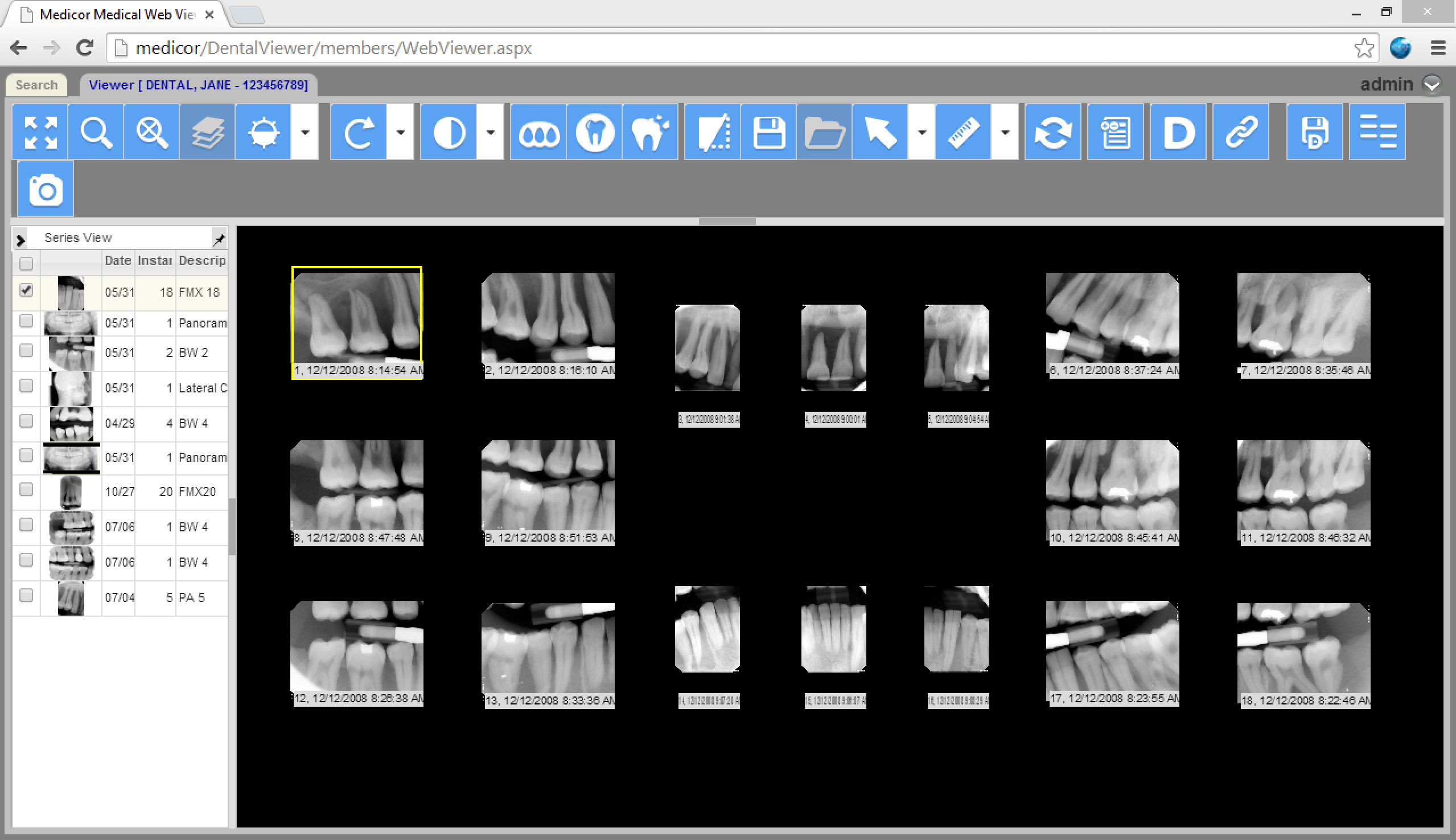
Task: Click the camera snapshot icon
Action: 46,189
